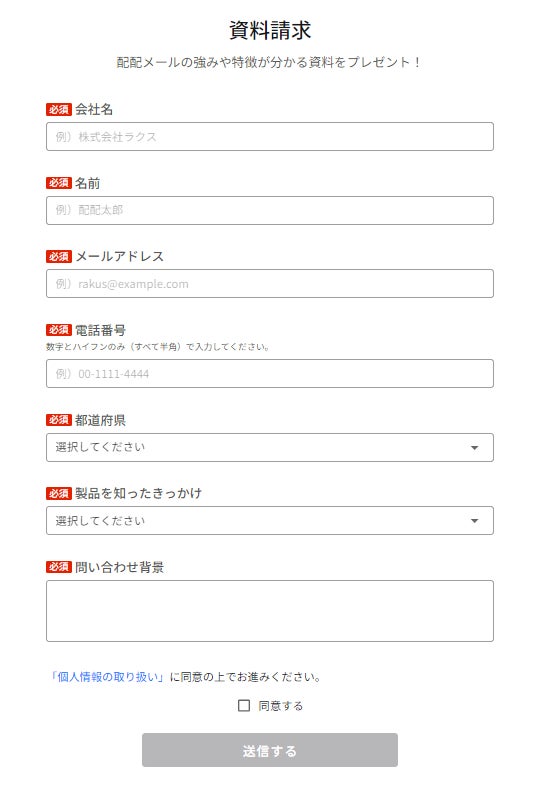Click the 会社名 input field

(x=269, y=136)
